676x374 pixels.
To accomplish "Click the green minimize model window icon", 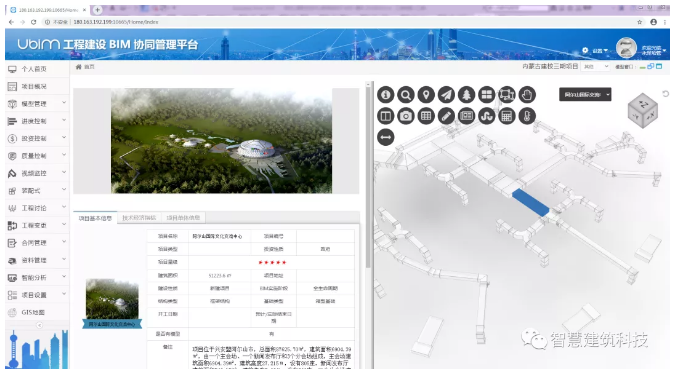I will tap(643, 67).
